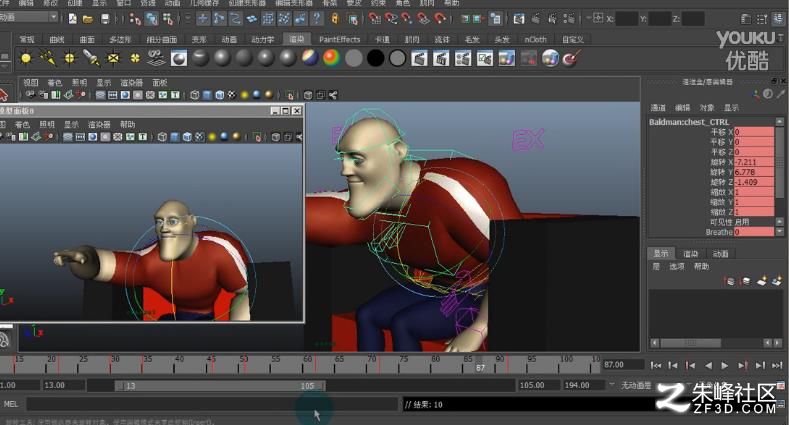
Task: Click select camera icon in main viewport toolbar
Action: 30,95
